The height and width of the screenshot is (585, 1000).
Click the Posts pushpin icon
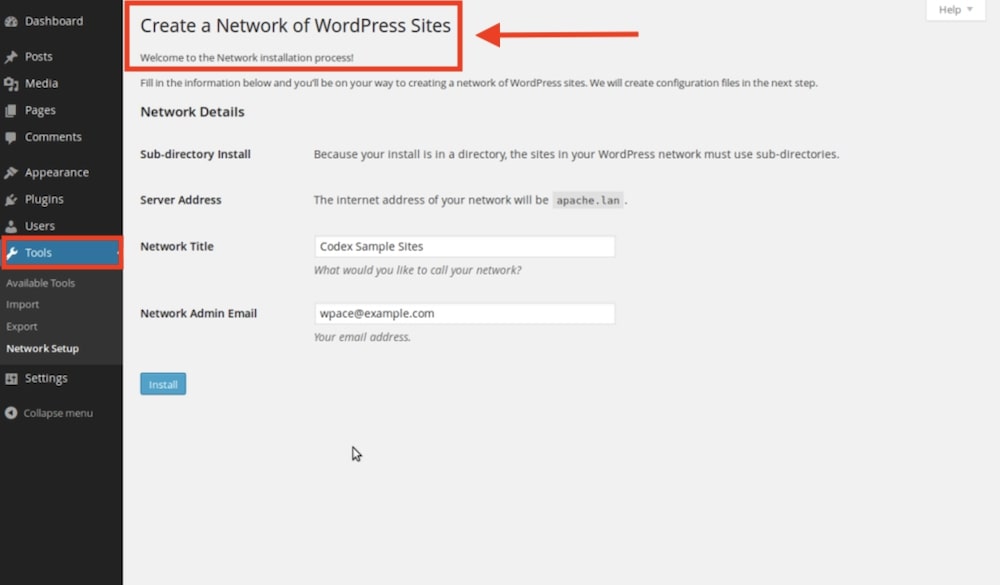tap(11, 57)
